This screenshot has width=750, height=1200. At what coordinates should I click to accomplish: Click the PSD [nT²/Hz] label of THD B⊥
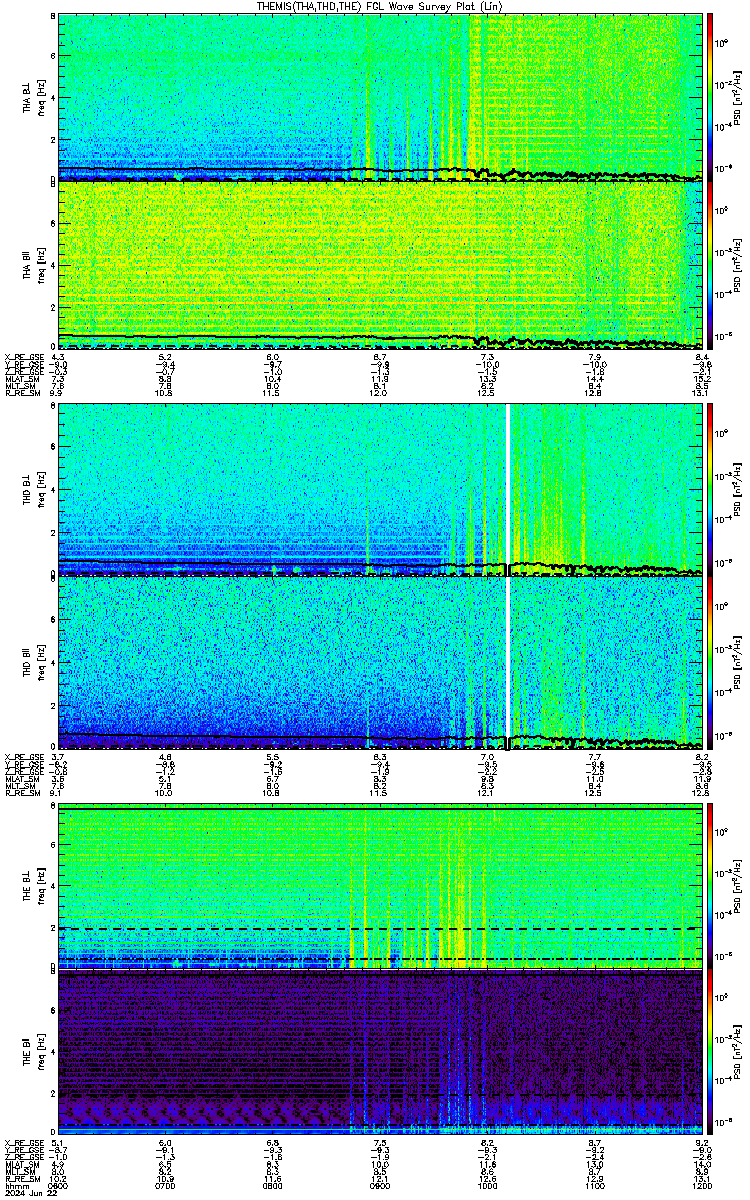pos(738,489)
